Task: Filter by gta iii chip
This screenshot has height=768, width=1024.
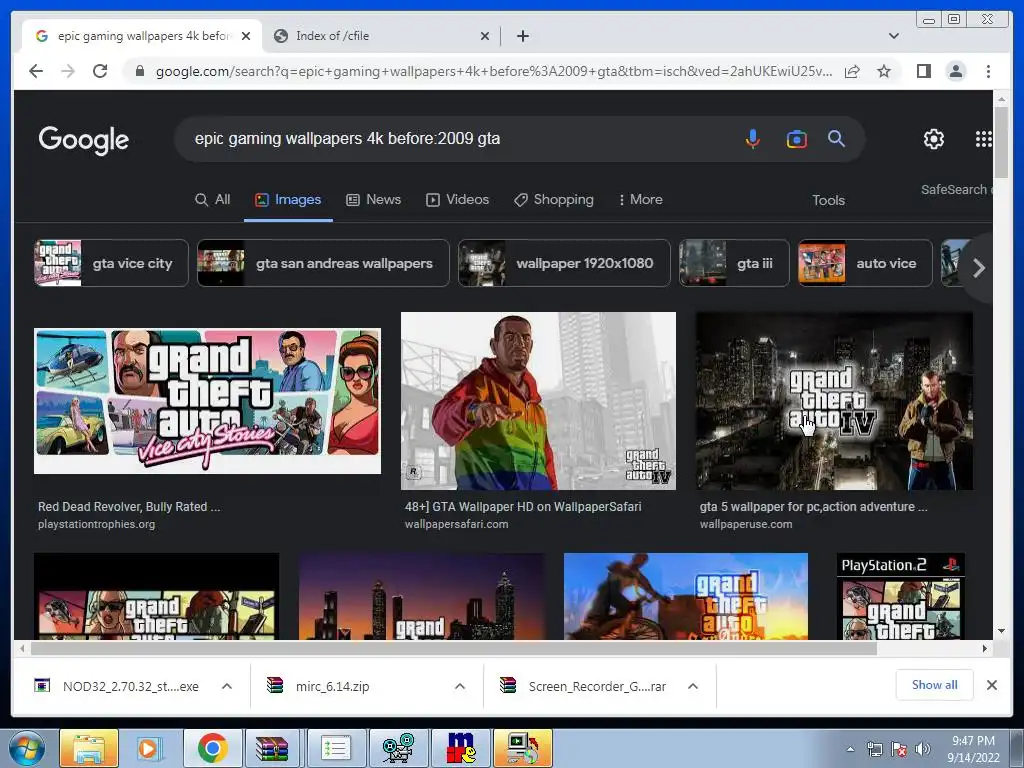Action: click(734, 263)
